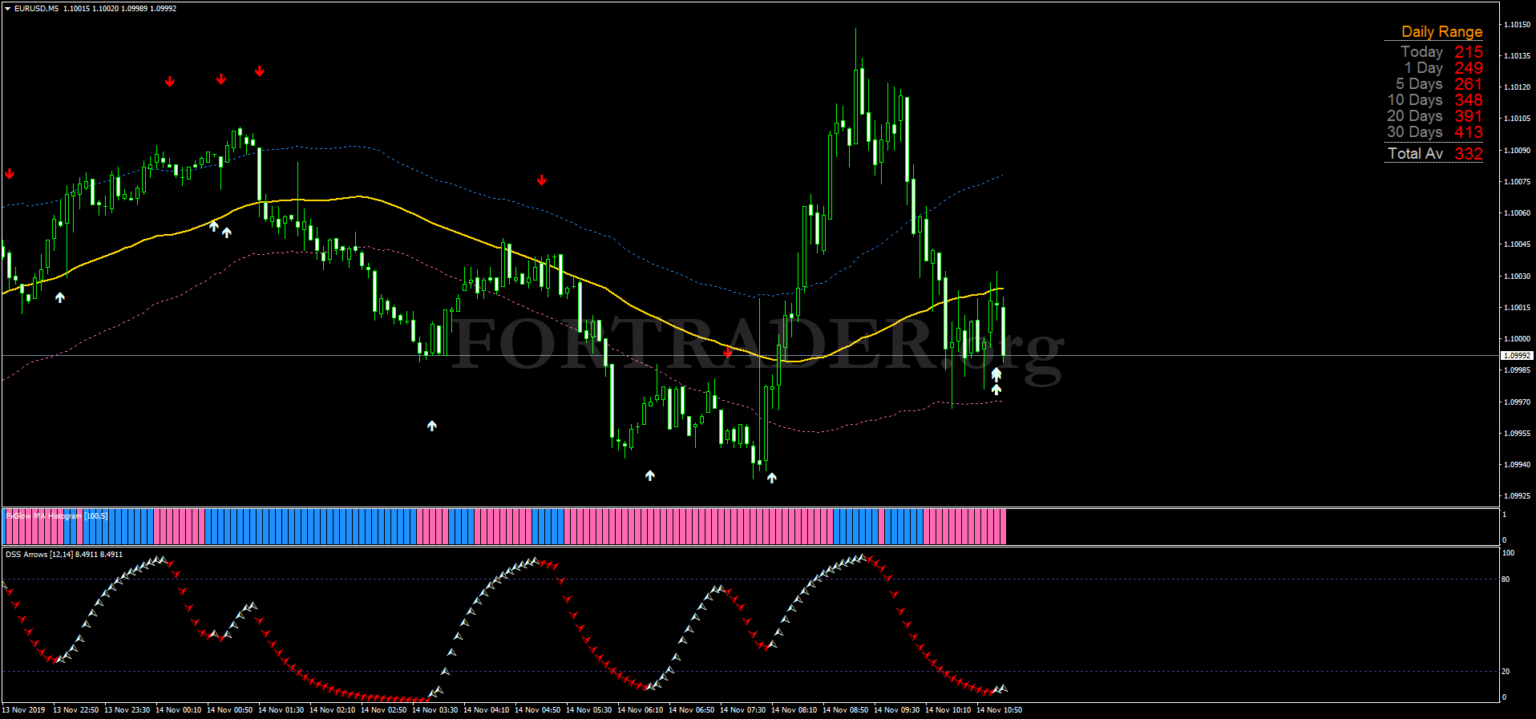
Task: Select the MA Histogram indicator label
Action: 56,516
